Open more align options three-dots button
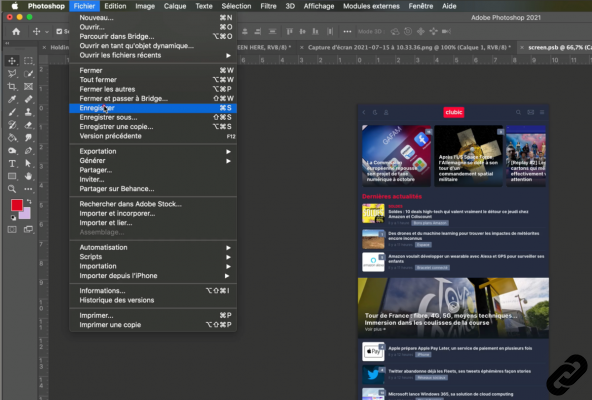This screenshot has height=400, width=592. pyautogui.click(x=347, y=32)
